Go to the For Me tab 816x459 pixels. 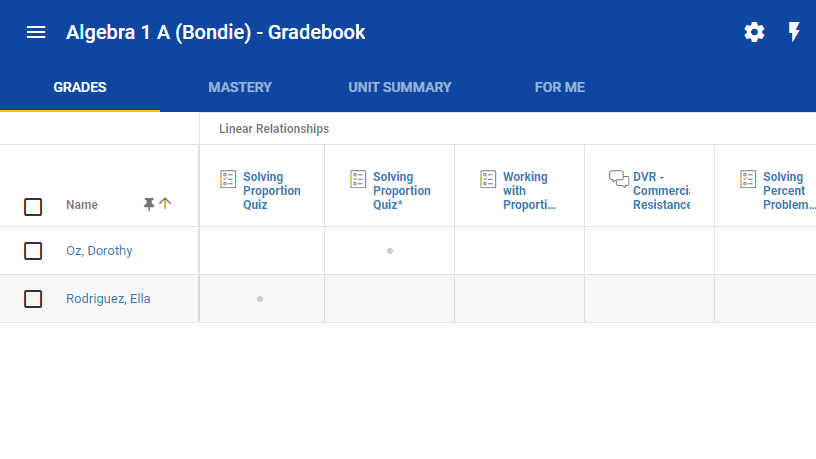coord(560,87)
